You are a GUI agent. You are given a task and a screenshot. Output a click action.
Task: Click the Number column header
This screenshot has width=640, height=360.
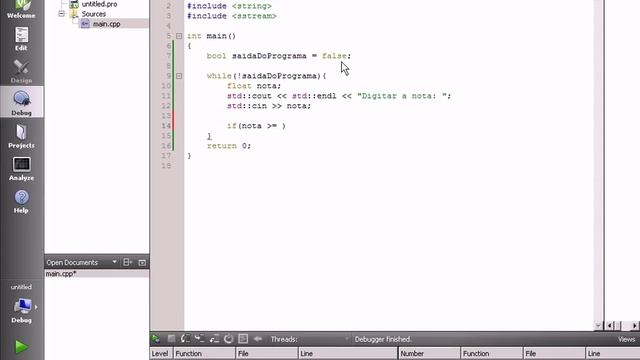(429, 353)
